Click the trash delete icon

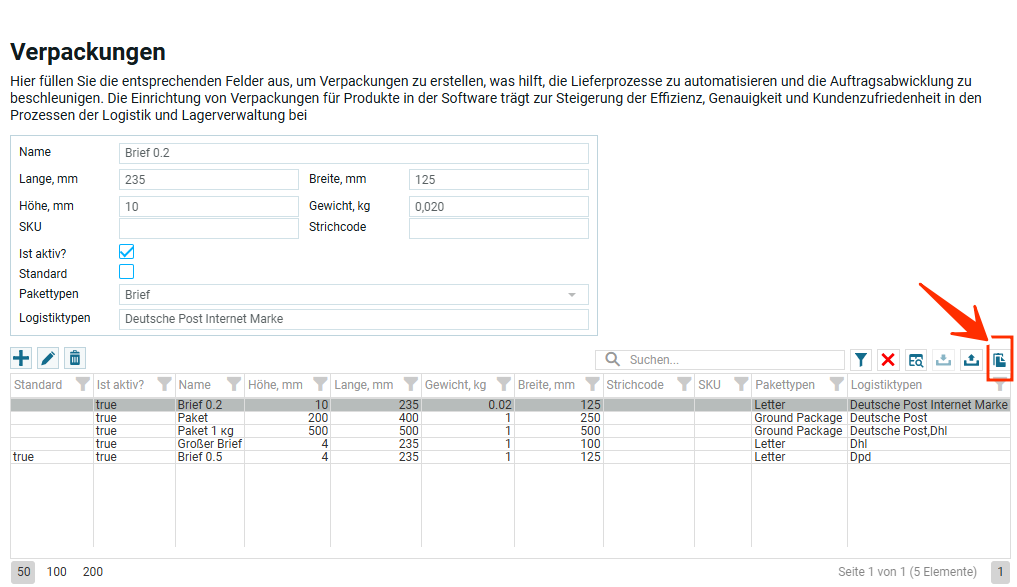[x=75, y=358]
